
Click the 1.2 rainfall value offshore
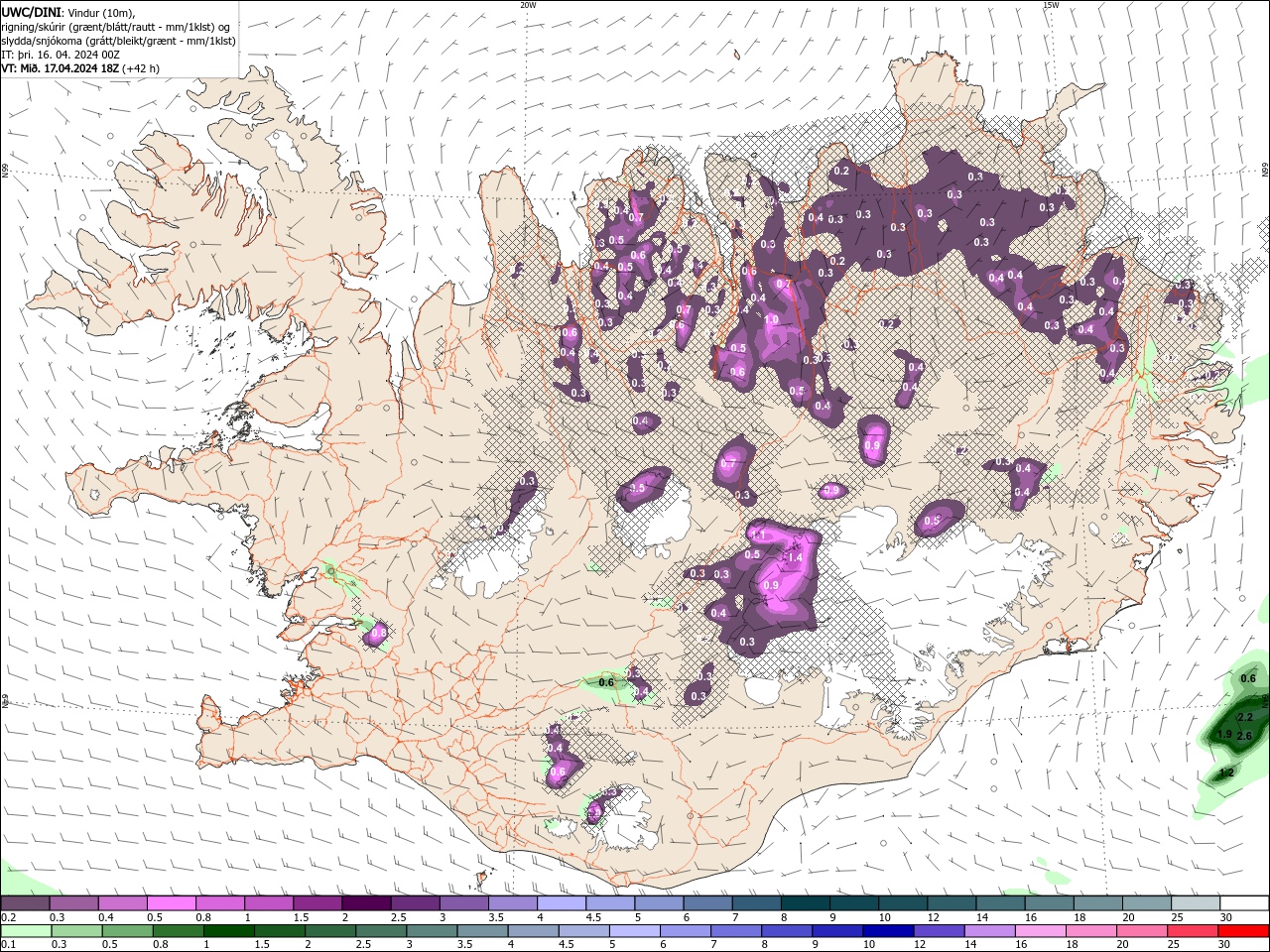[x=1226, y=773]
